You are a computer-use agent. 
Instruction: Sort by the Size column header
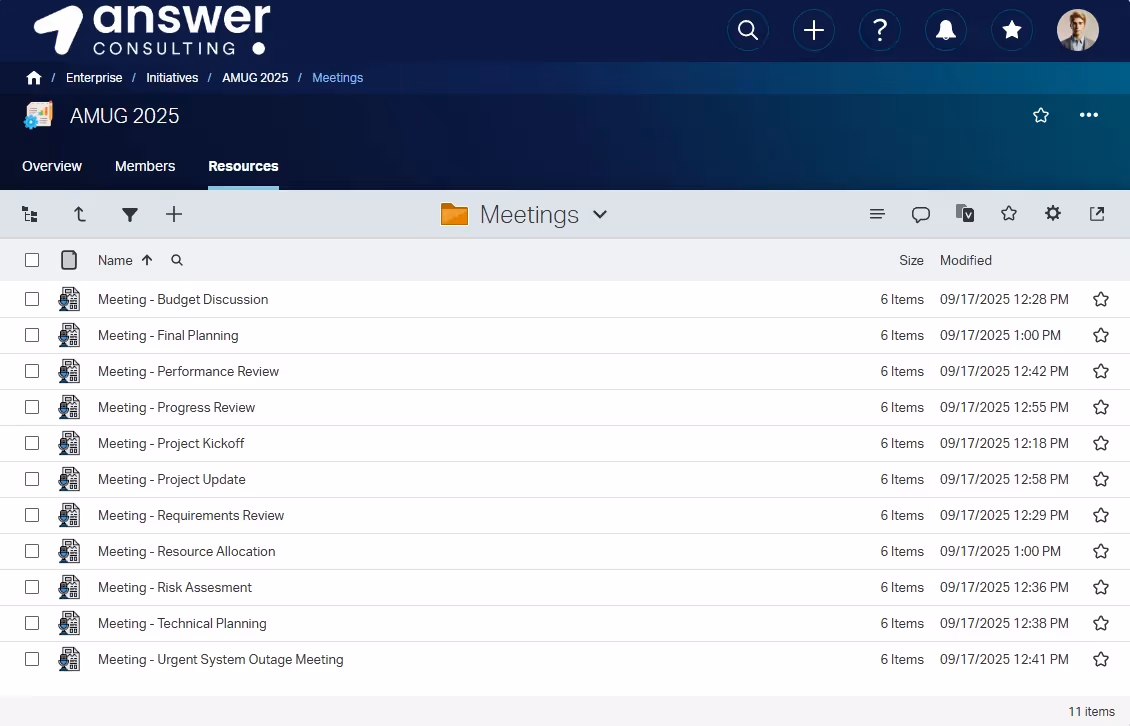[911, 260]
